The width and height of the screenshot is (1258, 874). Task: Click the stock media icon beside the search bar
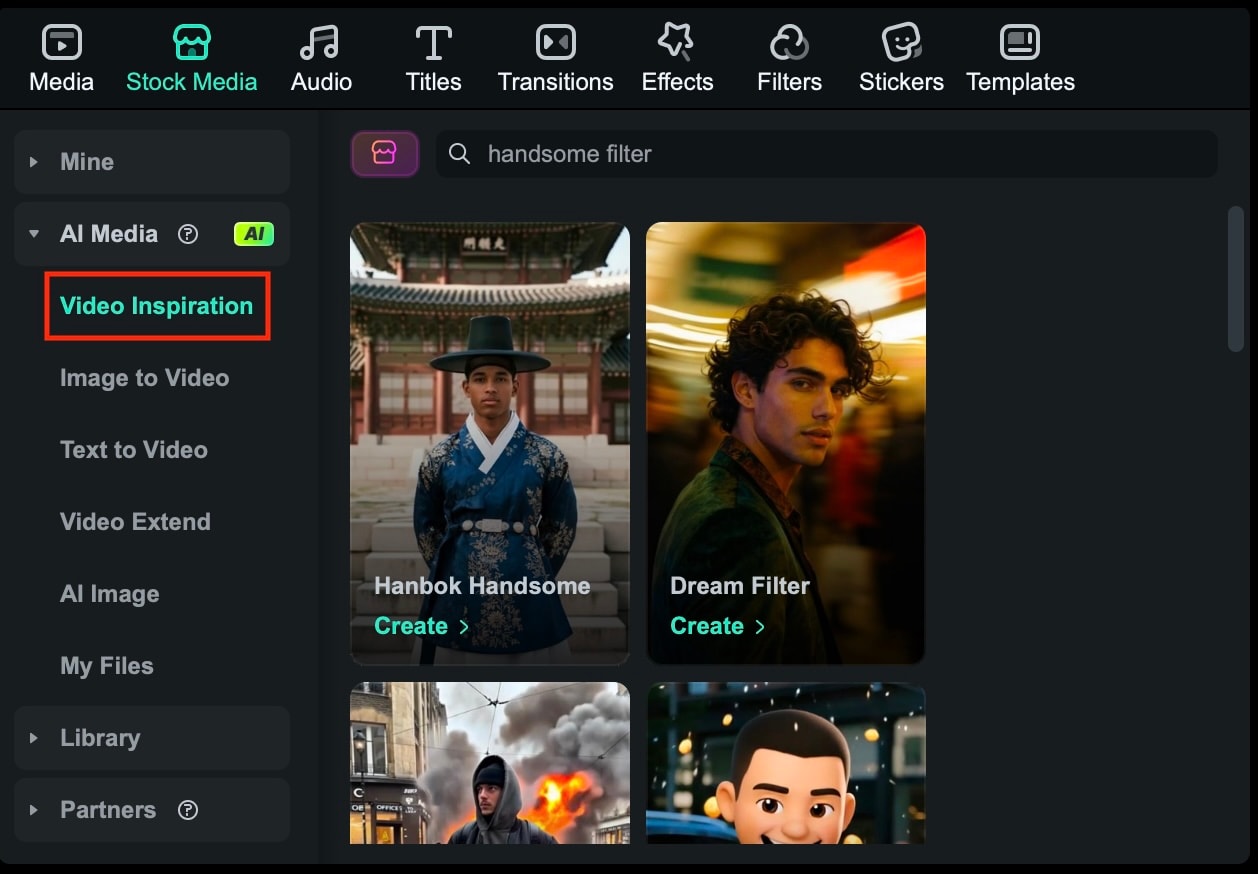[385, 153]
